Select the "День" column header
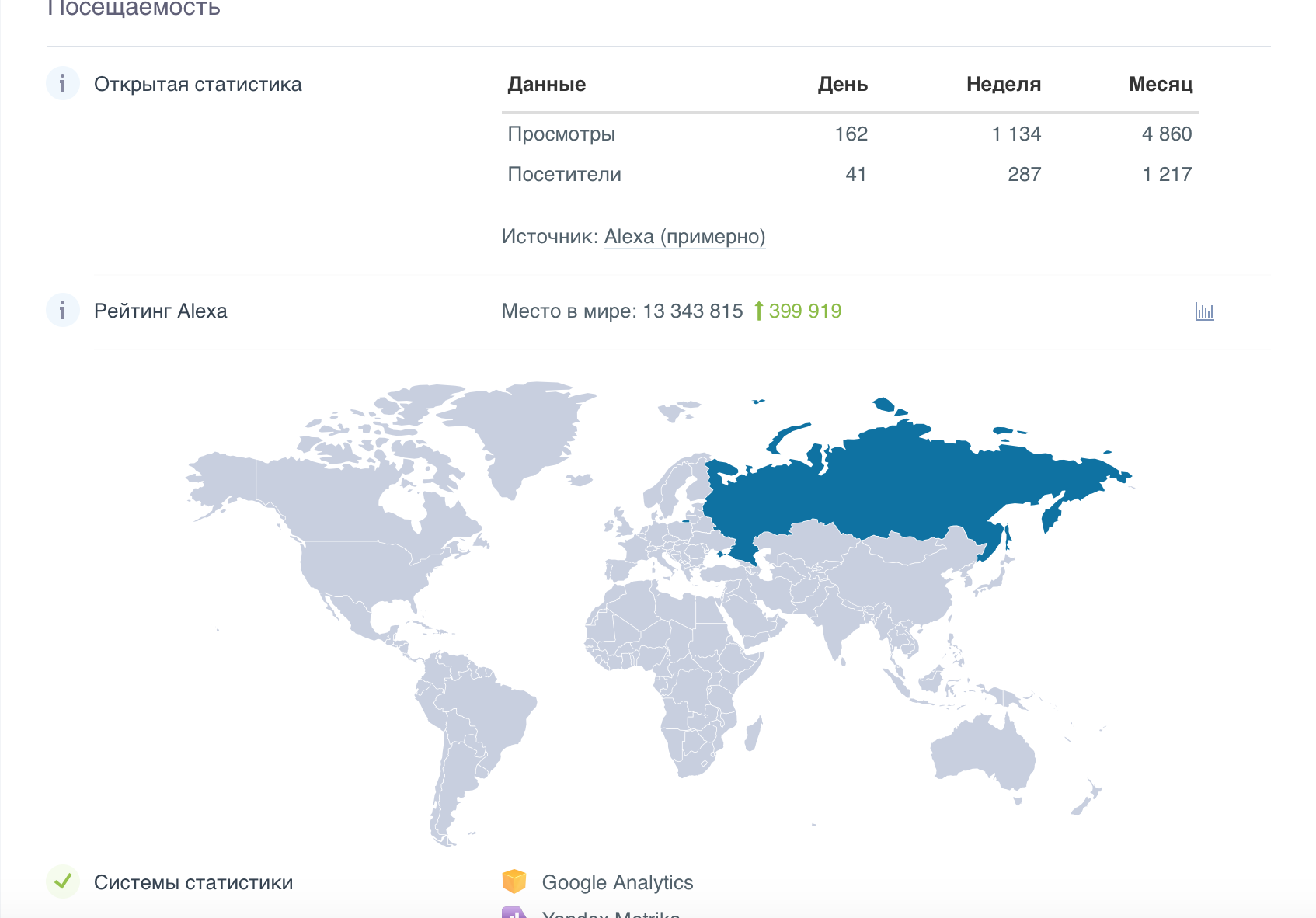This screenshot has width=1316, height=918. pos(843,84)
